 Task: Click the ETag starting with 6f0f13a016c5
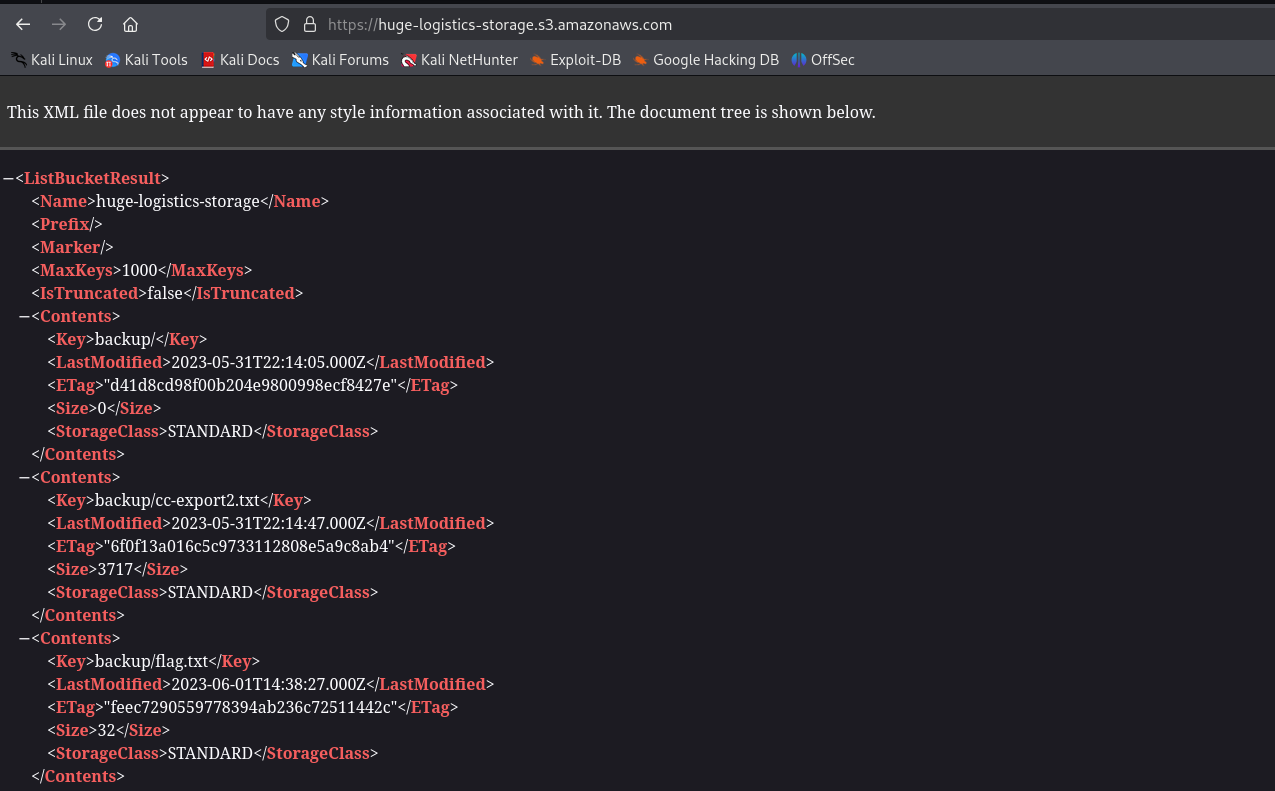(250, 546)
